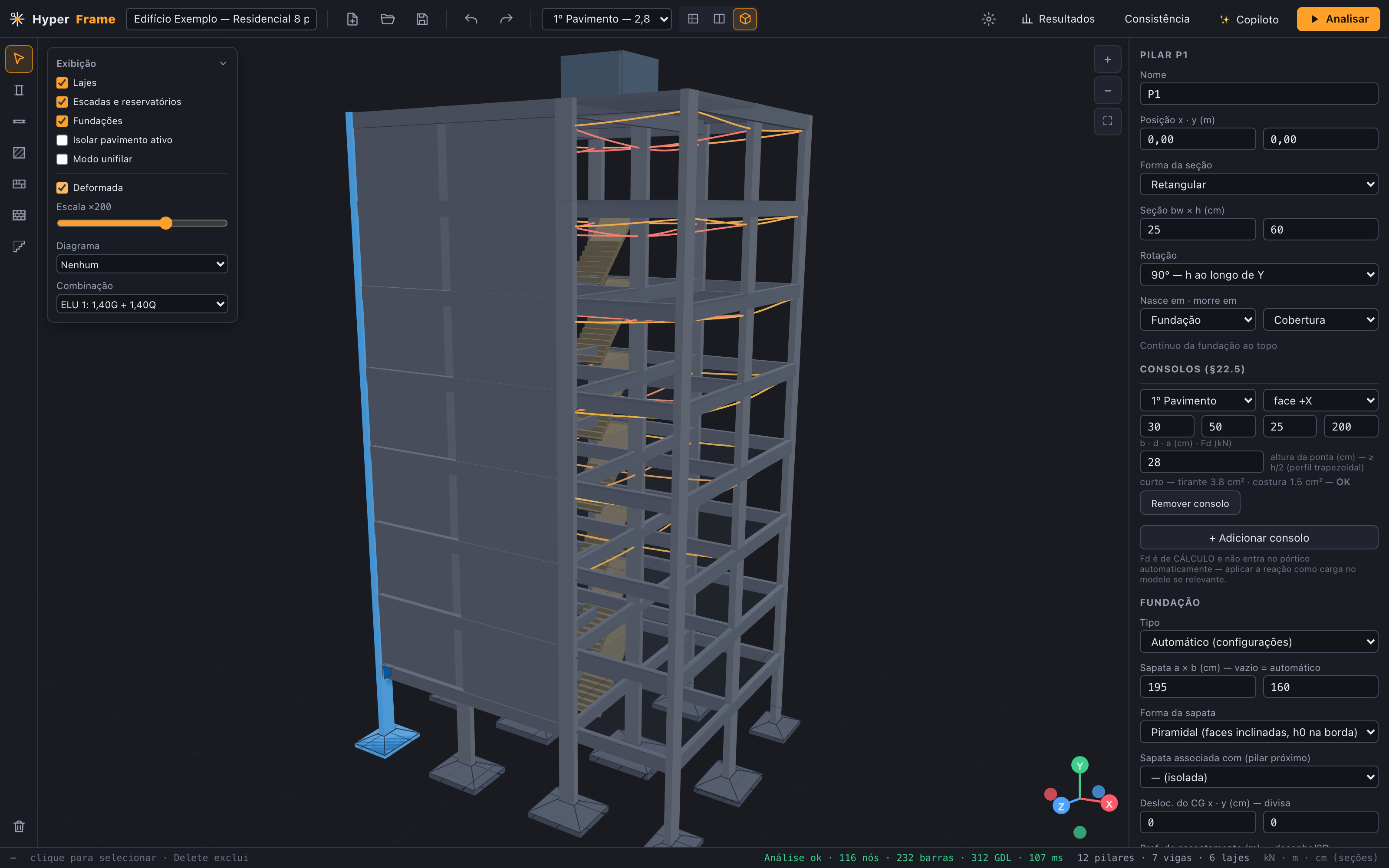Screen dimensions: 1389x868
Task: Open the Rotação dropdown
Action: (1259, 274)
